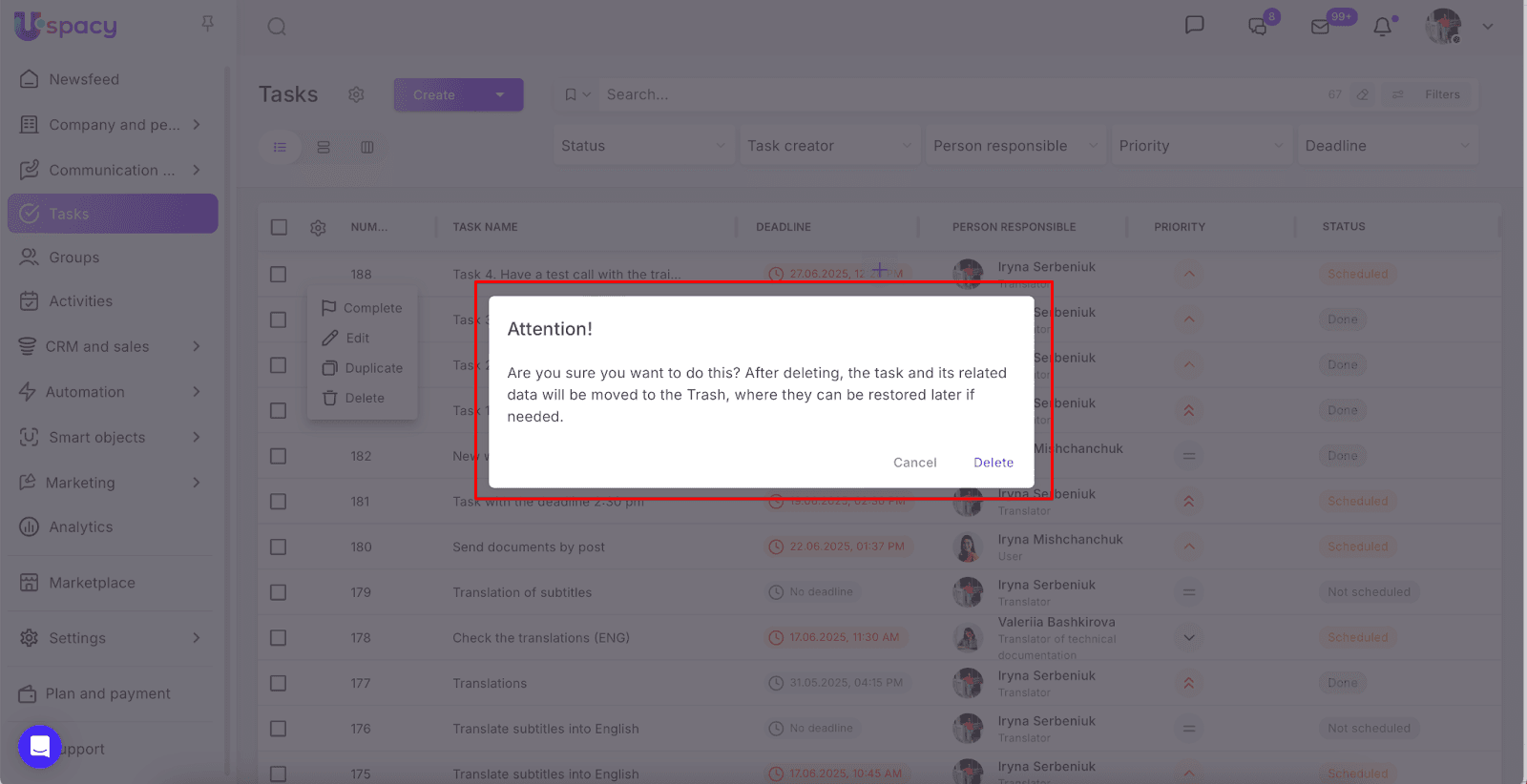The height and width of the screenshot is (784, 1527).
Task: Select checkbox for task 178
Action: 279,638
